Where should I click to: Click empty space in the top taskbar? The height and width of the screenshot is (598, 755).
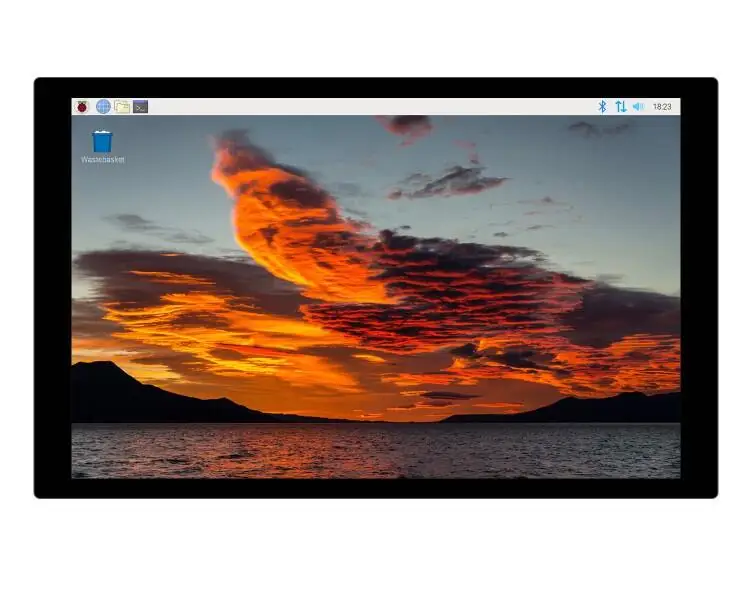click(370, 106)
